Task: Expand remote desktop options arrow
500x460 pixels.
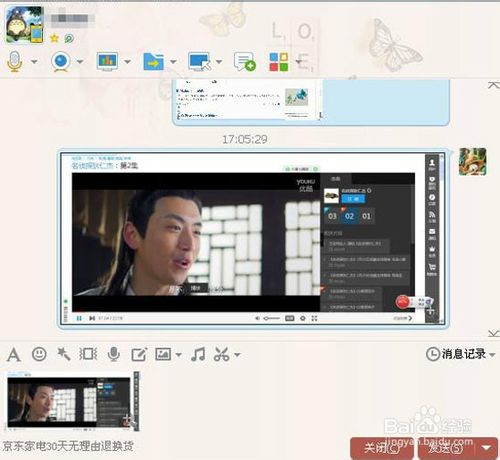Action: point(219,62)
